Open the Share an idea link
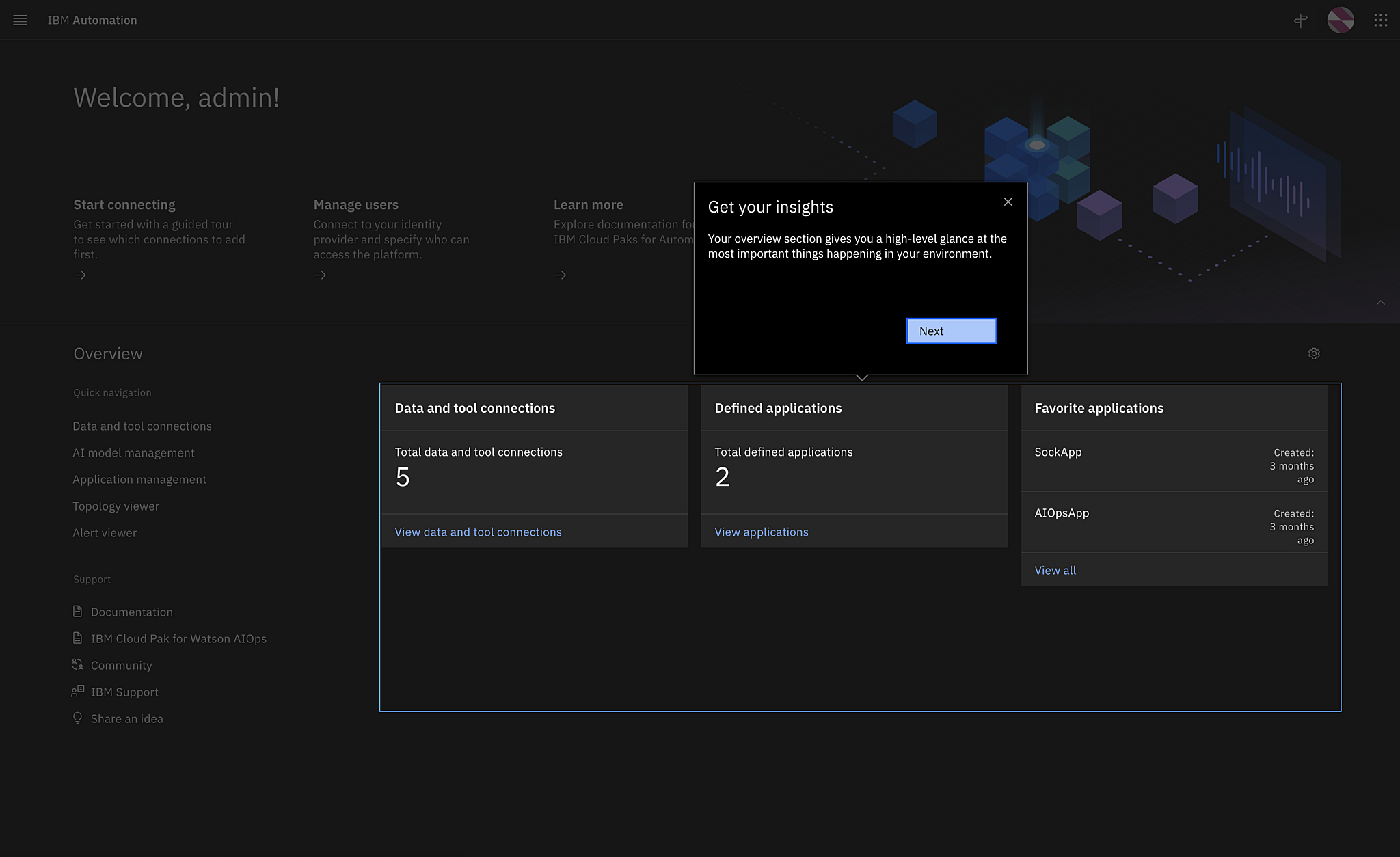Viewport: 1400px width, 857px height. [127, 718]
